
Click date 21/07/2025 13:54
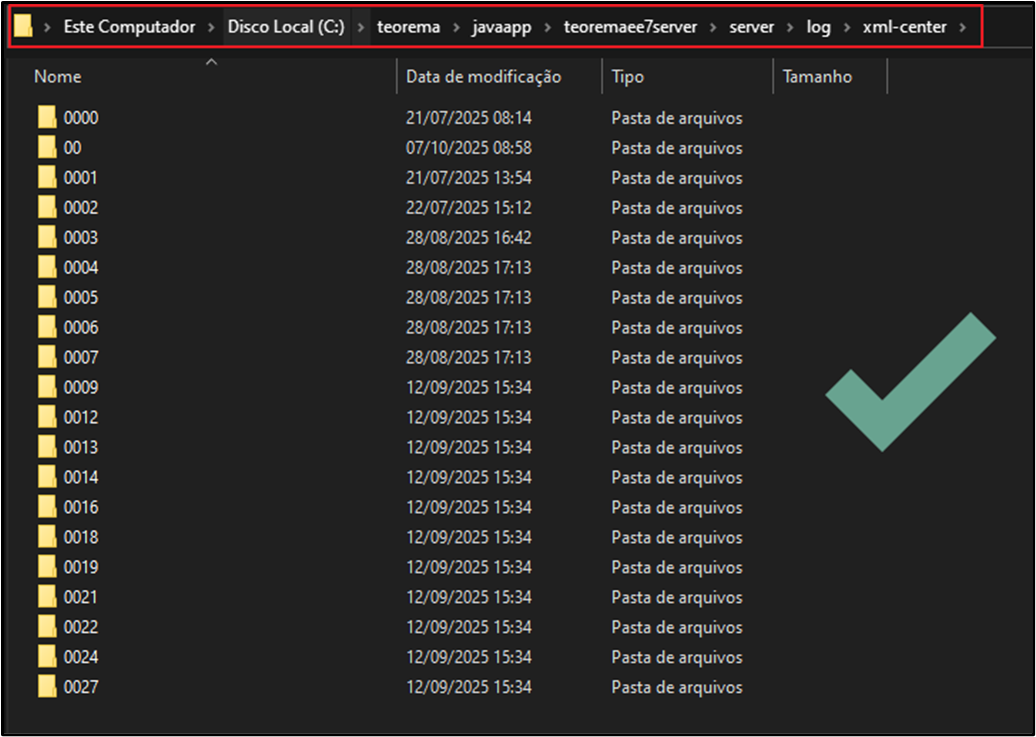point(469,178)
